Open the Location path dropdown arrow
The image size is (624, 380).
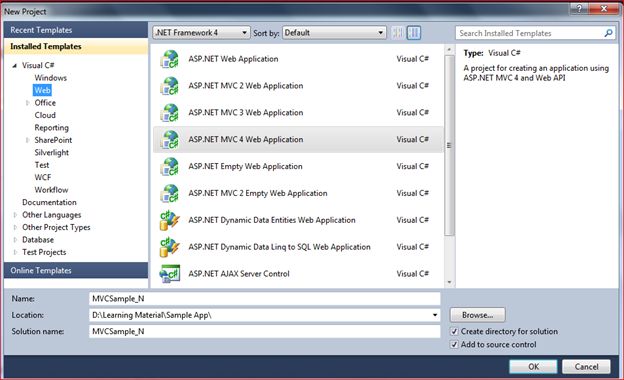(x=435, y=315)
